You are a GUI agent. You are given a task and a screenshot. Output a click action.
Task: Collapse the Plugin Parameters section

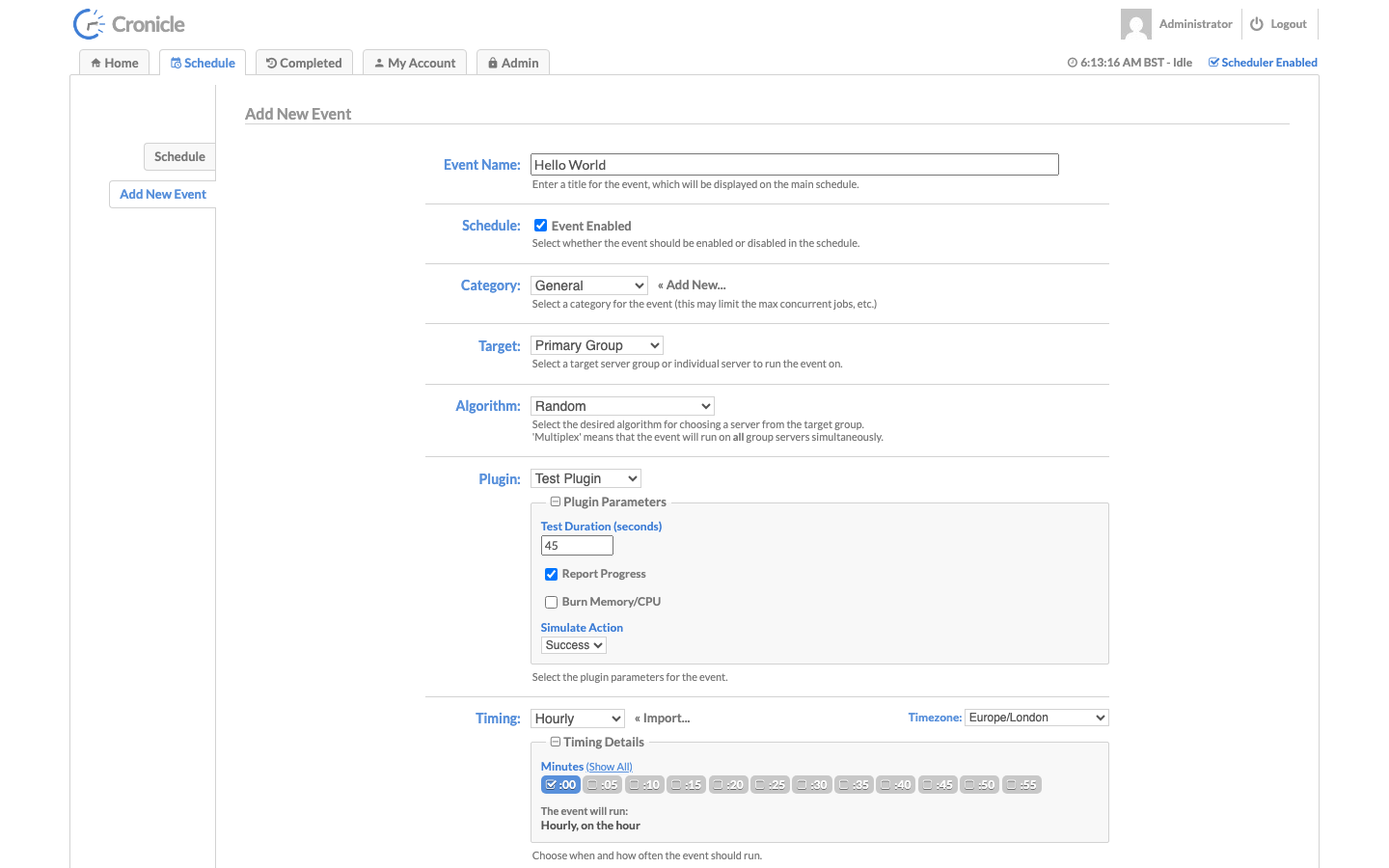pyautogui.click(x=608, y=502)
